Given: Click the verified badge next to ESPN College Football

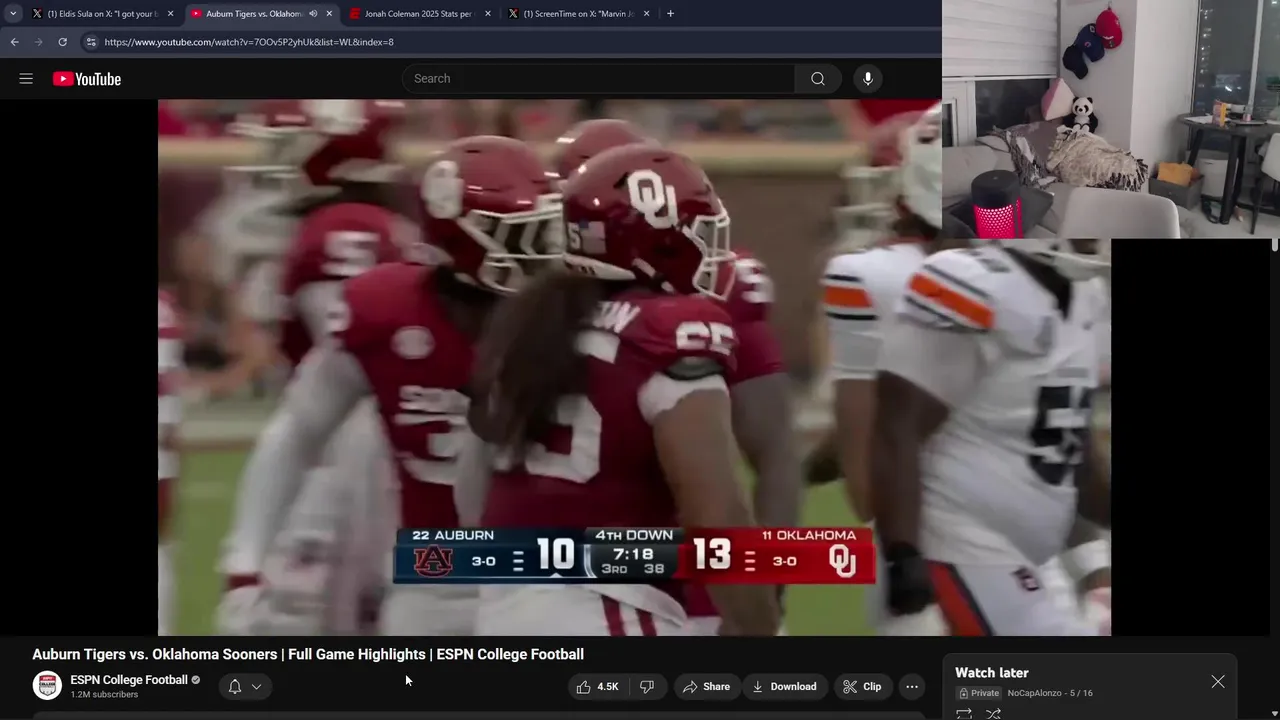Looking at the screenshot, I should point(196,680).
